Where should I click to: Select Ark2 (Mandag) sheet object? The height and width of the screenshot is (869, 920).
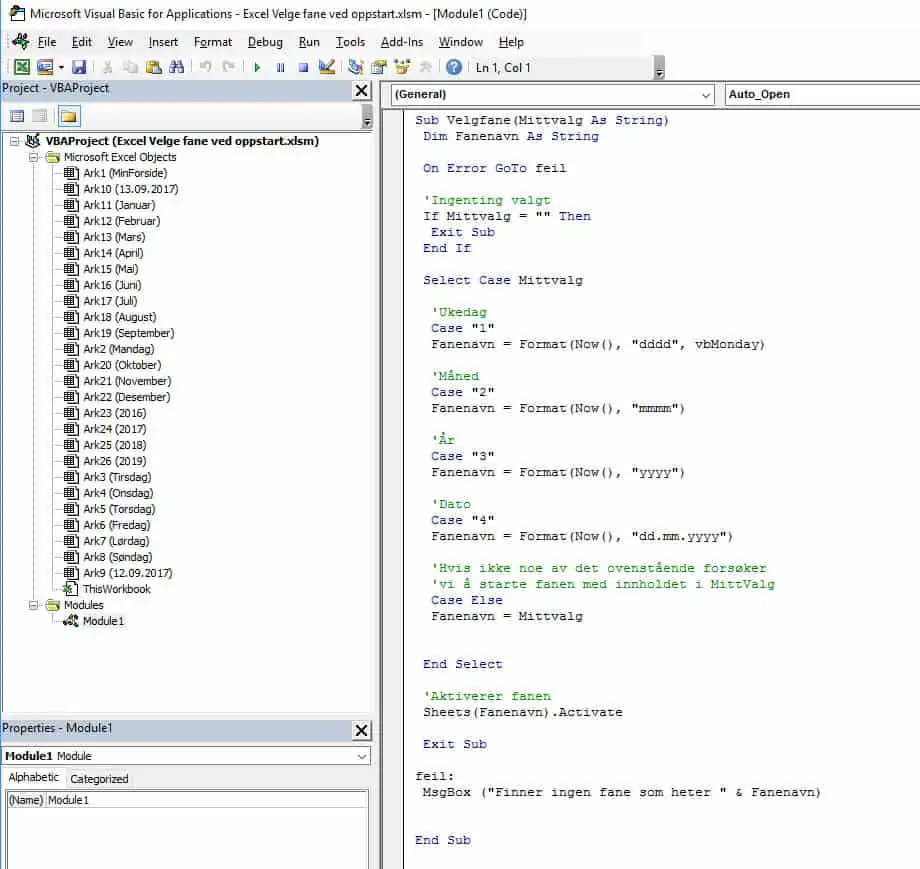119,349
